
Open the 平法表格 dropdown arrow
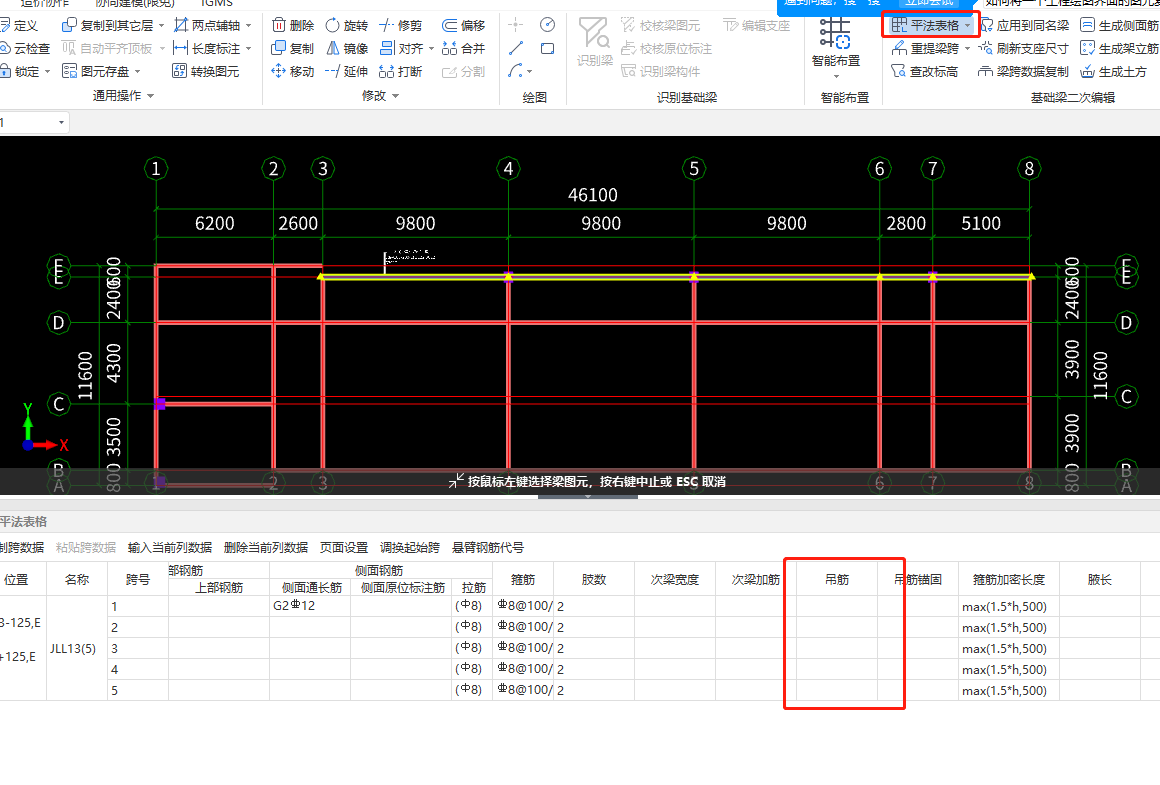pyautogui.click(x=967, y=26)
